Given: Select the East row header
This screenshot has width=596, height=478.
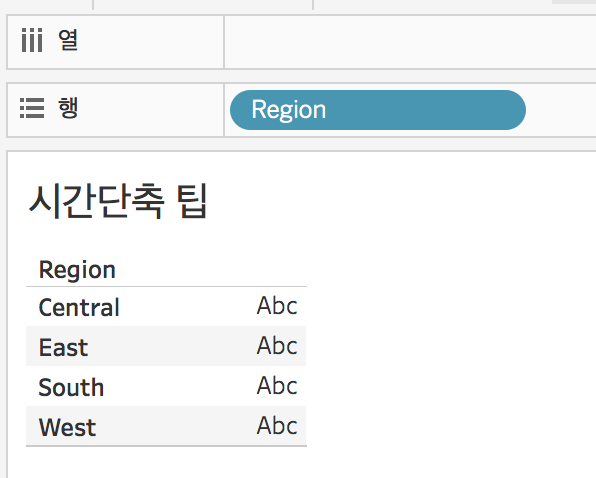Looking at the screenshot, I should click(63, 347).
